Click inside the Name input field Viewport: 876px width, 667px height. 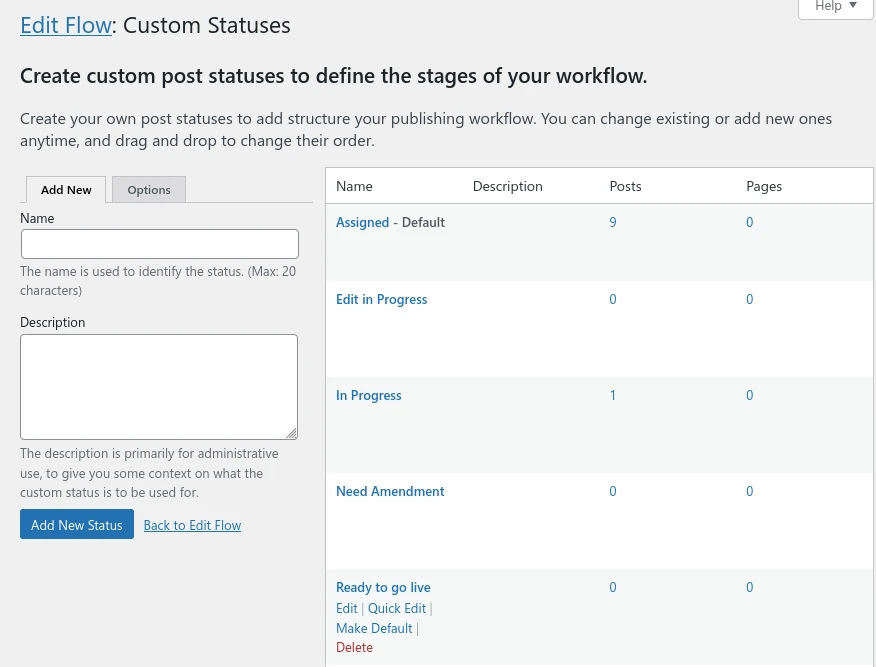(x=159, y=243)
